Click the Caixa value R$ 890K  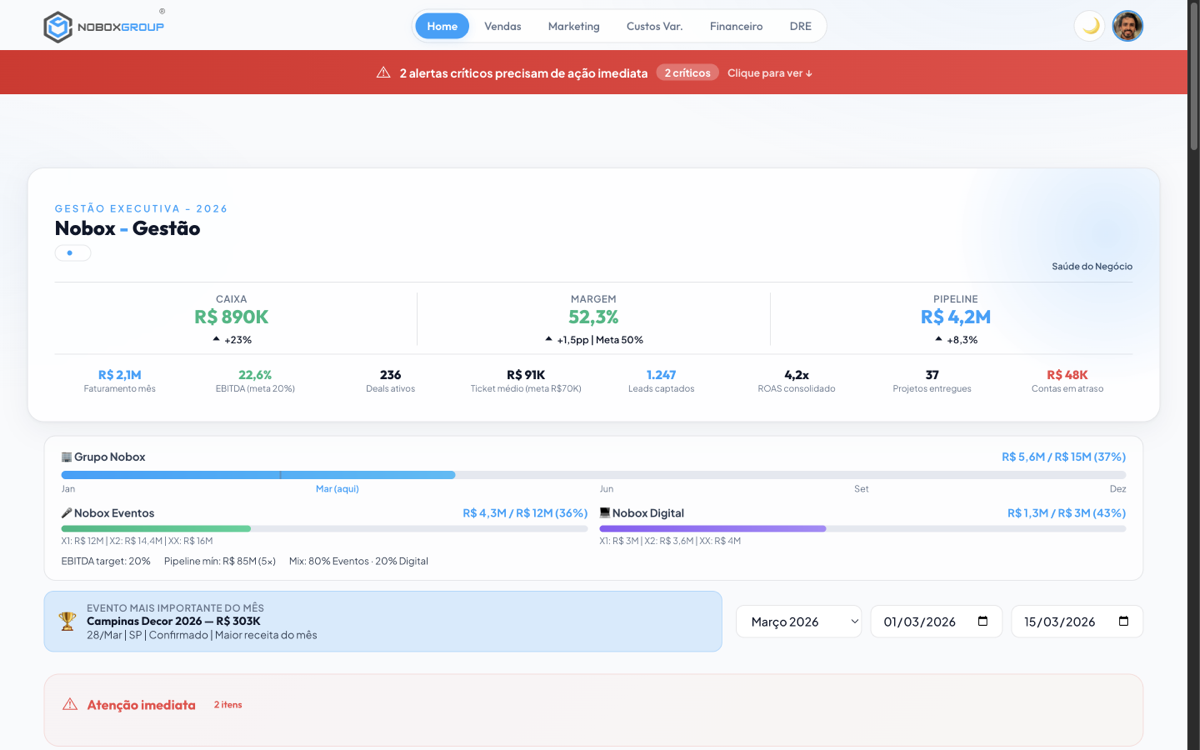tap(231, 317)
